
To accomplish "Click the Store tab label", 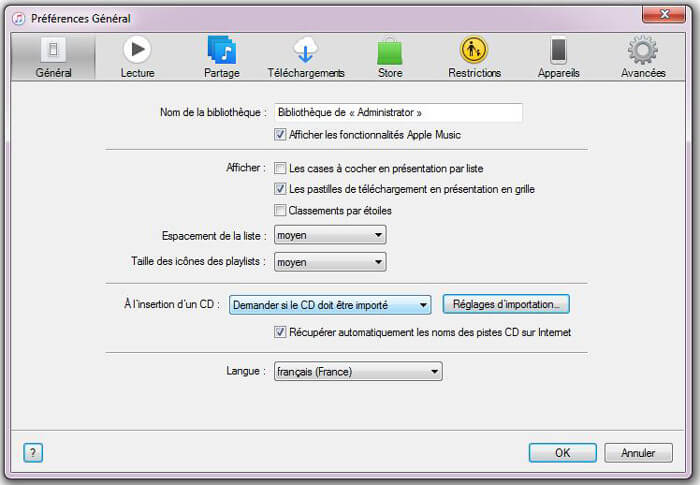I will pyautogui.click(x=390, y=73).
